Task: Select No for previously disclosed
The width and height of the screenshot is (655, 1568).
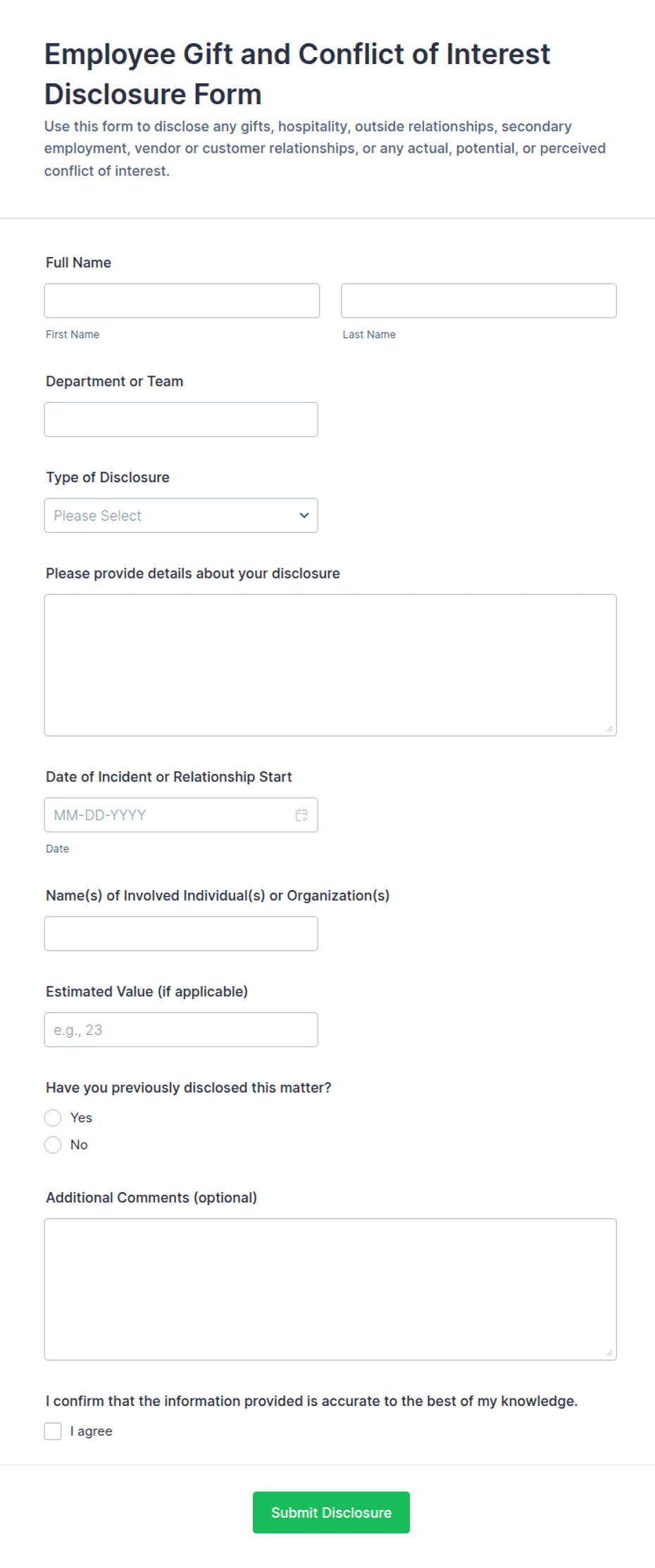Action: pos(53,1145)
